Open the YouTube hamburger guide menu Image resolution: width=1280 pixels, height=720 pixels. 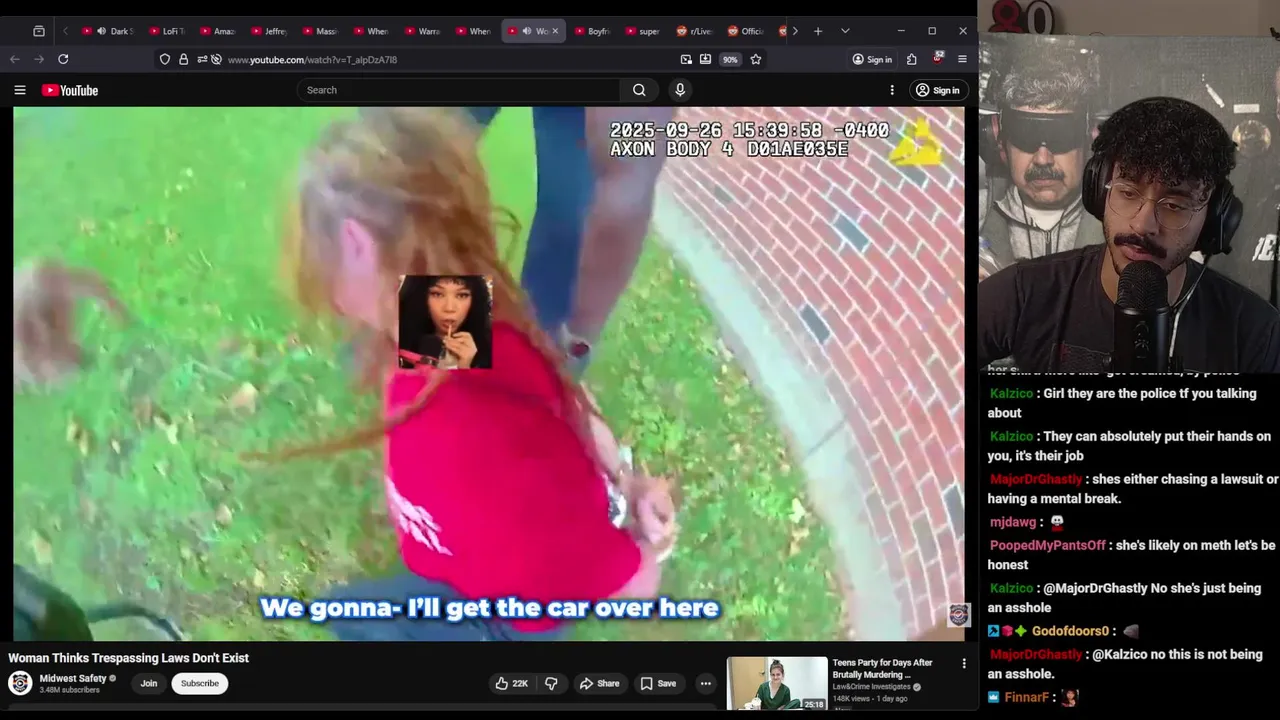tap(20, 90)
